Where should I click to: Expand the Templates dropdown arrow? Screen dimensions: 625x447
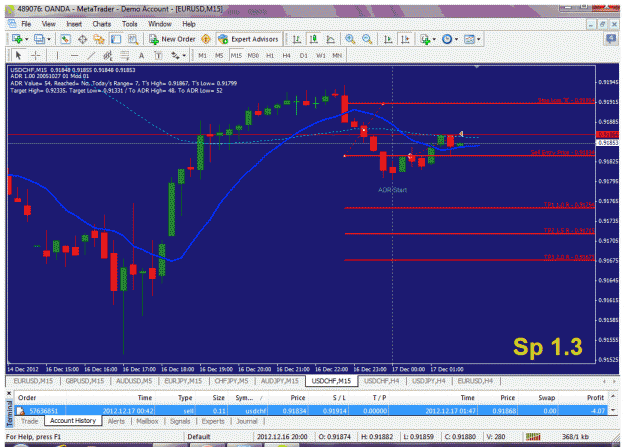click(479, 39)
